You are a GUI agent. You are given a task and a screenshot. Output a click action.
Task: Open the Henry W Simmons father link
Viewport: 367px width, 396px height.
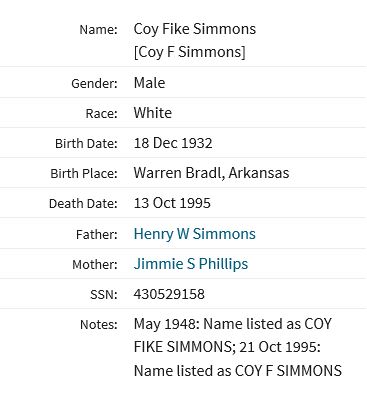coord(195,234)
